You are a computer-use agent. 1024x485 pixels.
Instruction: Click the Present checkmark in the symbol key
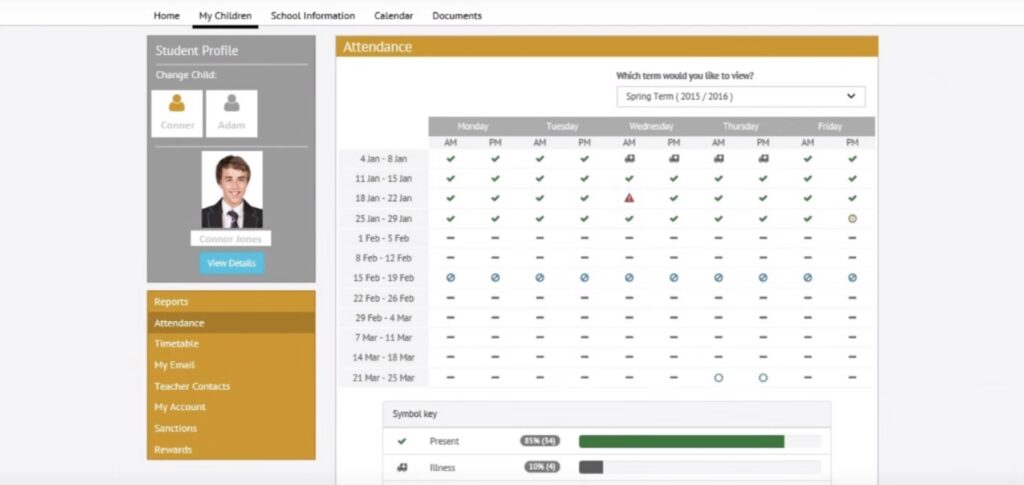click(x=402, y=441)
